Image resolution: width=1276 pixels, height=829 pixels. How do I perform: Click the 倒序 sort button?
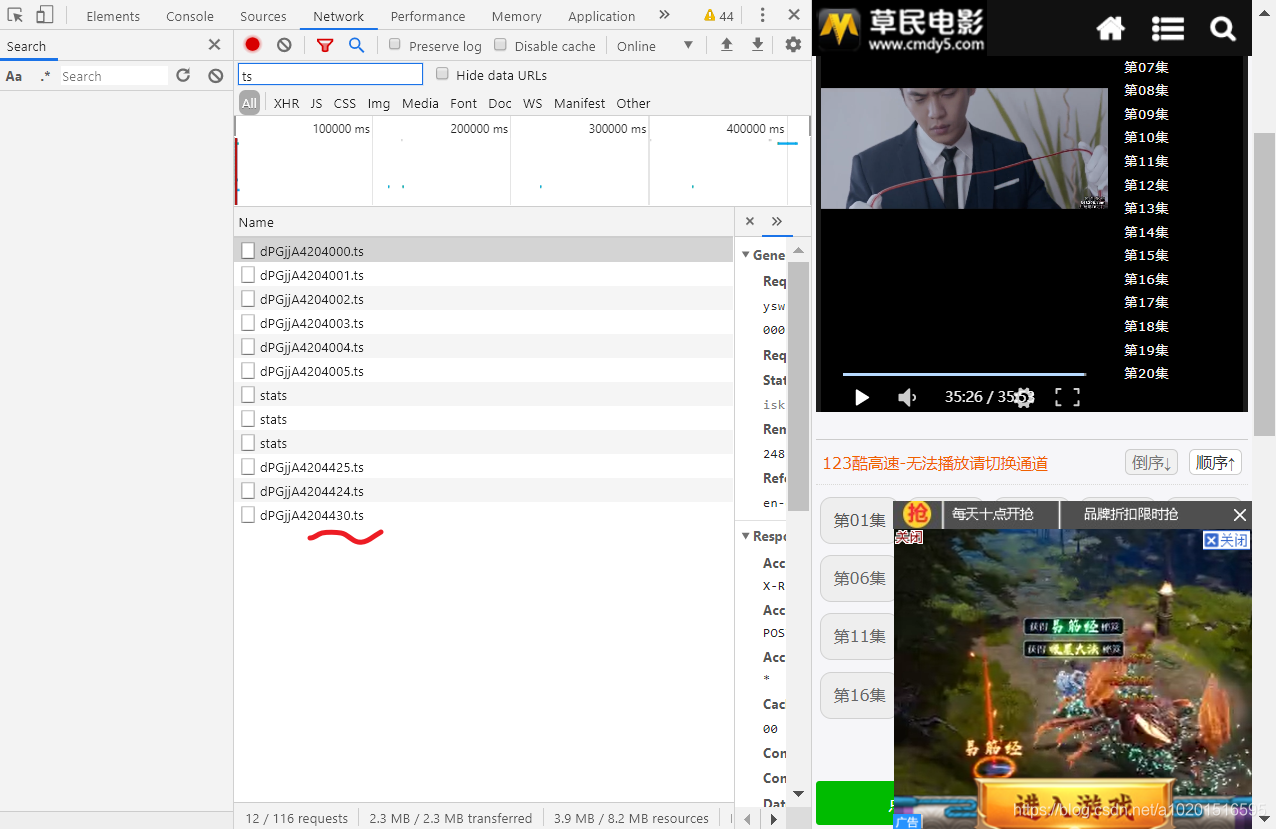(1151, 462)
